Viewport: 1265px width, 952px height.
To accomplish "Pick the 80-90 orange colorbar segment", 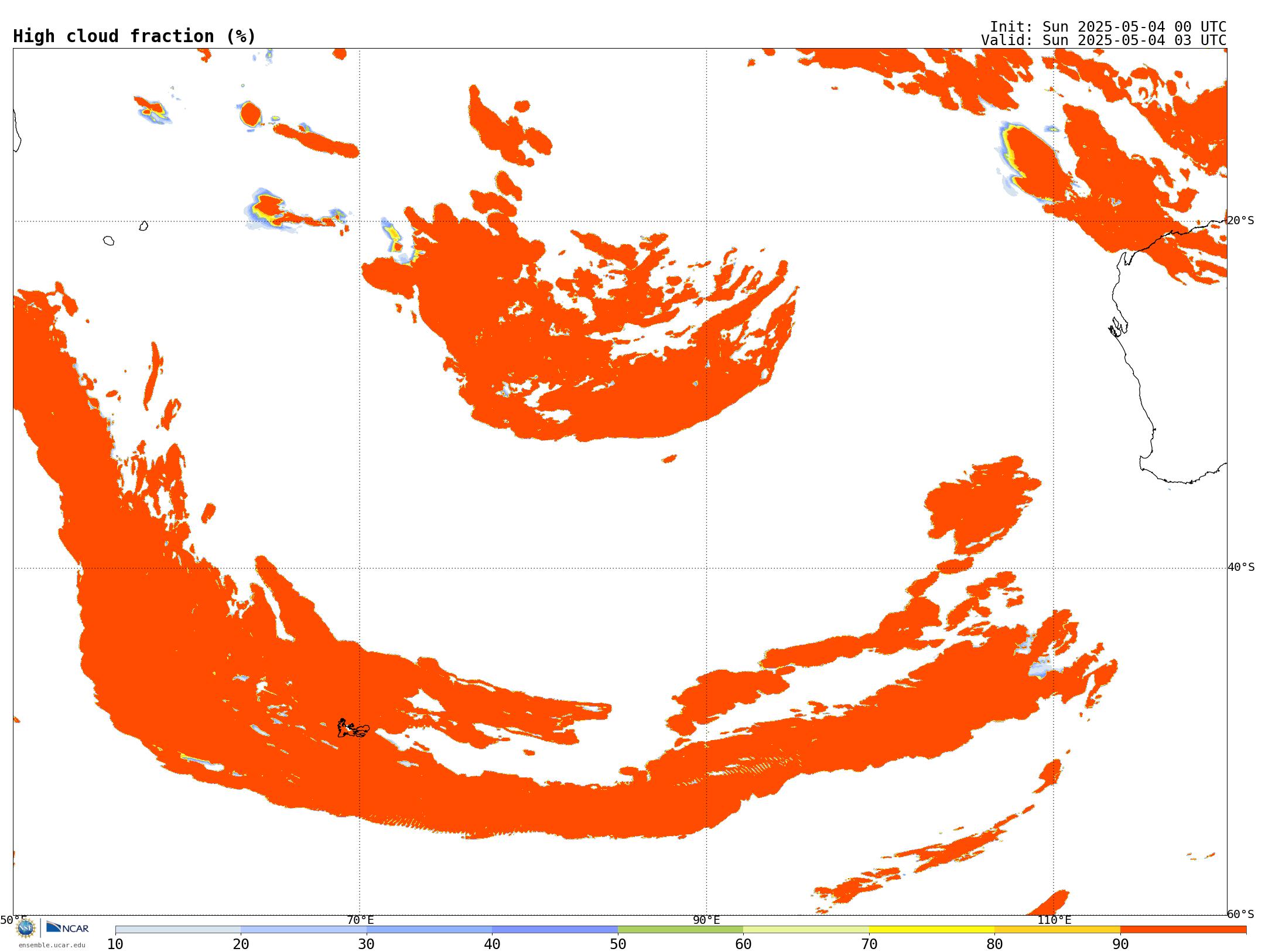I will (1058, 930).
